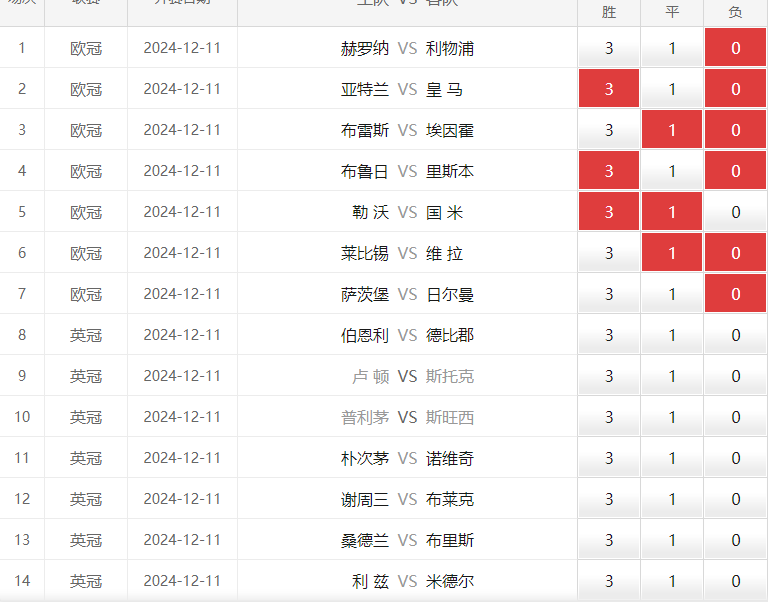Deselect draw (1) for 莱比锡 VS 维拉
Screen dimensions: 768x602
672,253
